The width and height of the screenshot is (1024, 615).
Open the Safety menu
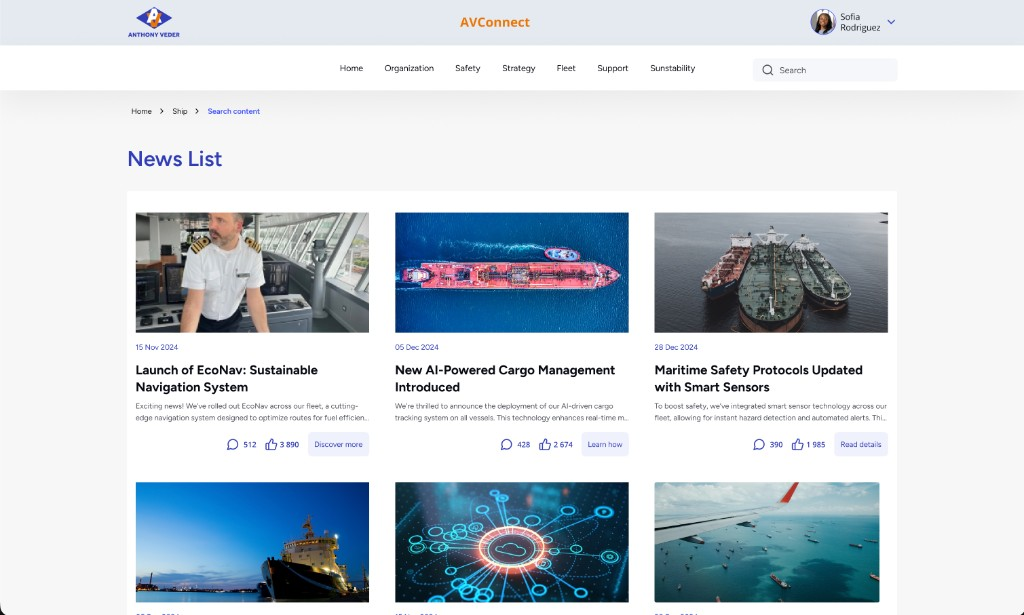click(468, 68)
